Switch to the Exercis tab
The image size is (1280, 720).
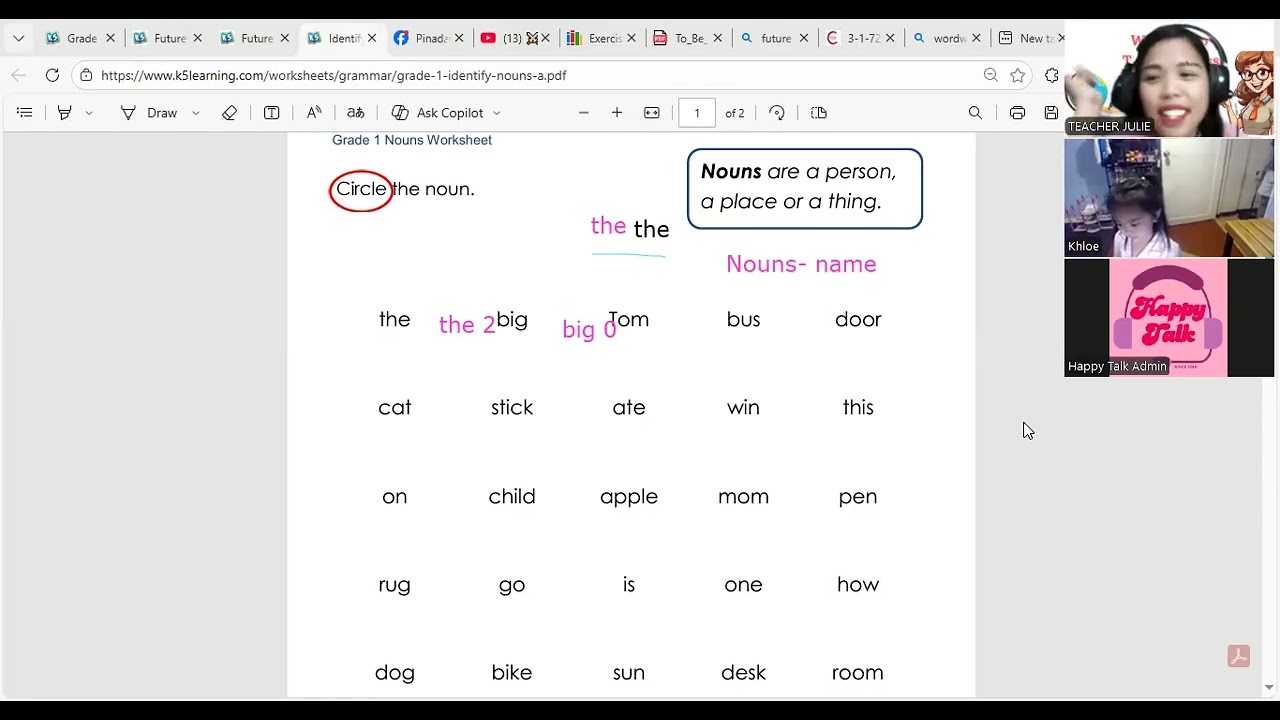click(x=594, y=38)
